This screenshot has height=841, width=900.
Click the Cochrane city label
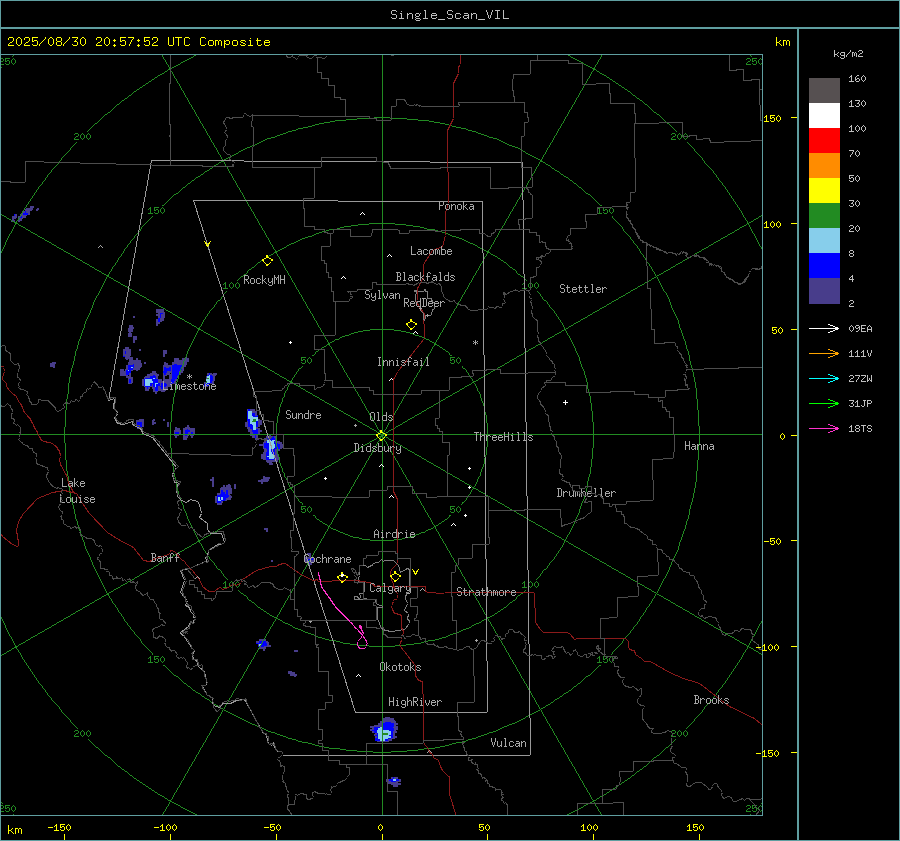click(x=327, y=559)
